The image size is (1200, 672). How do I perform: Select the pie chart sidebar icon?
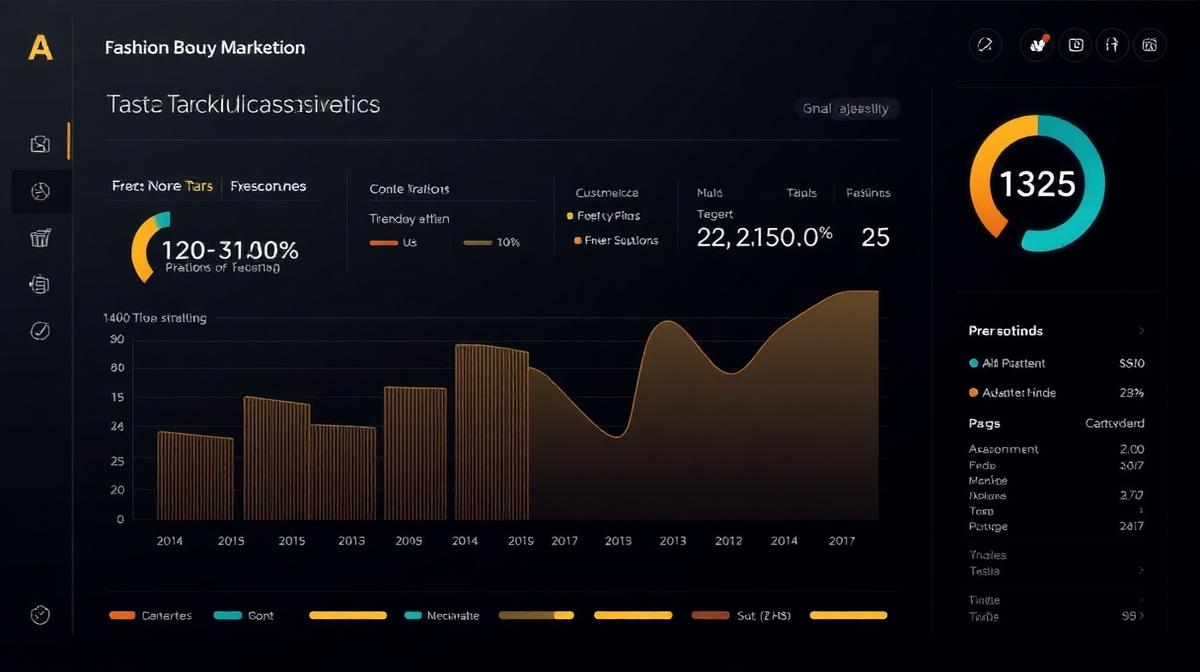(40, 190)
